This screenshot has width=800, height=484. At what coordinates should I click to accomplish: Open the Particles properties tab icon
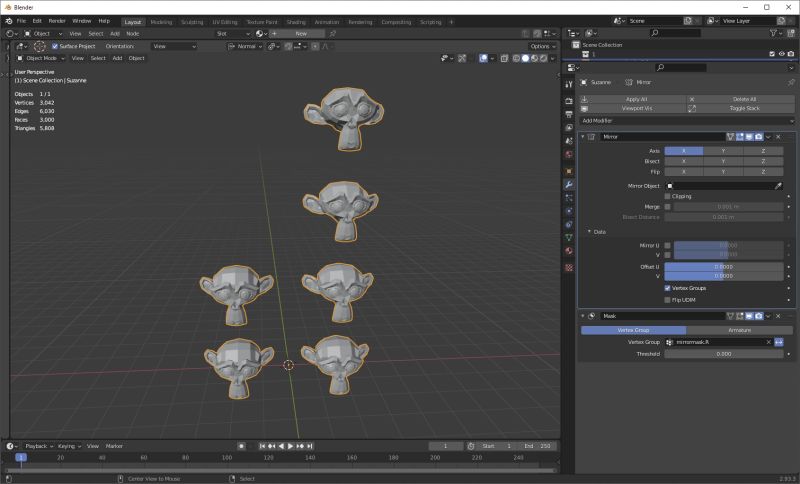(x=569, y=197)
